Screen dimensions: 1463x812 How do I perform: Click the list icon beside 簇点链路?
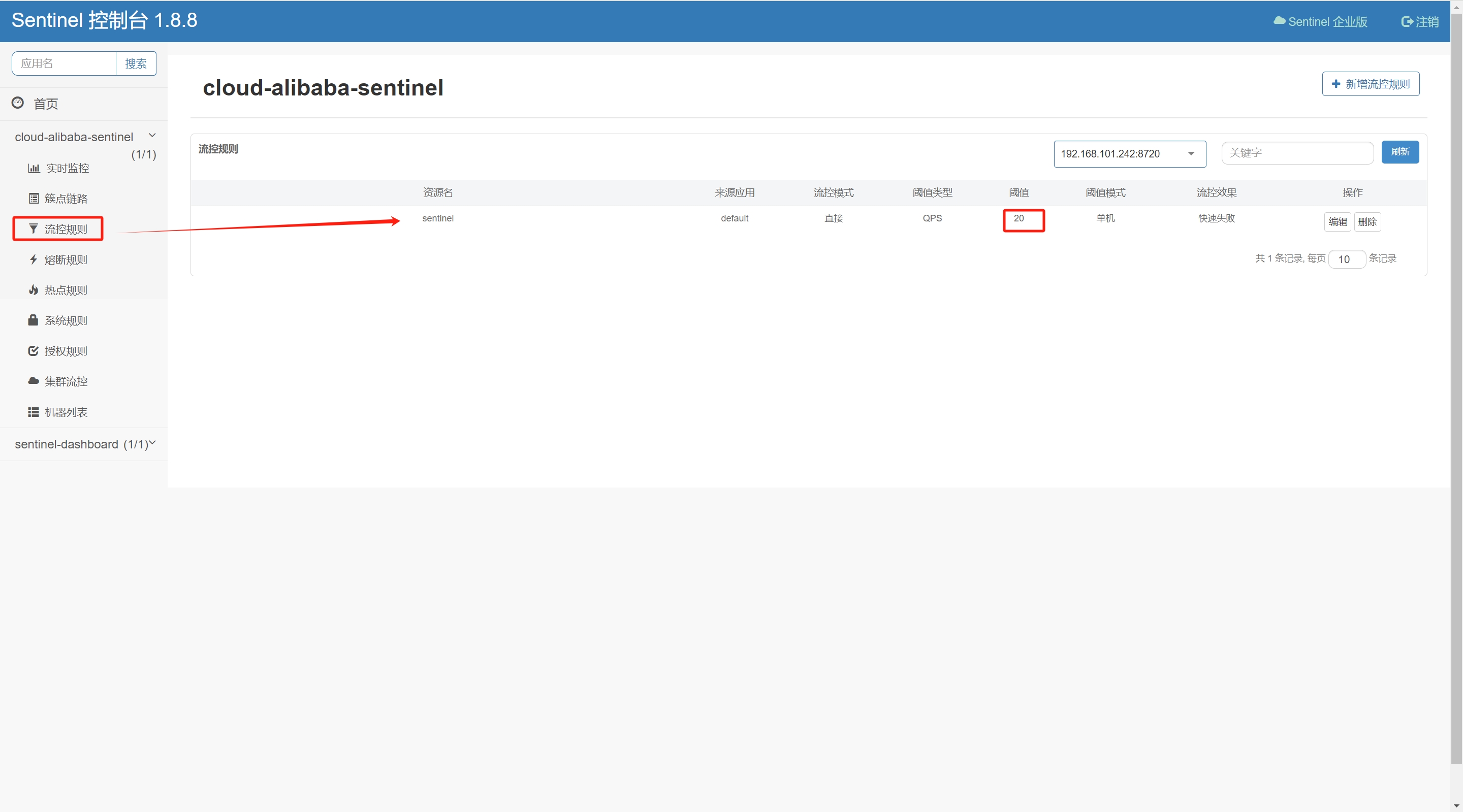coord(34,198)
